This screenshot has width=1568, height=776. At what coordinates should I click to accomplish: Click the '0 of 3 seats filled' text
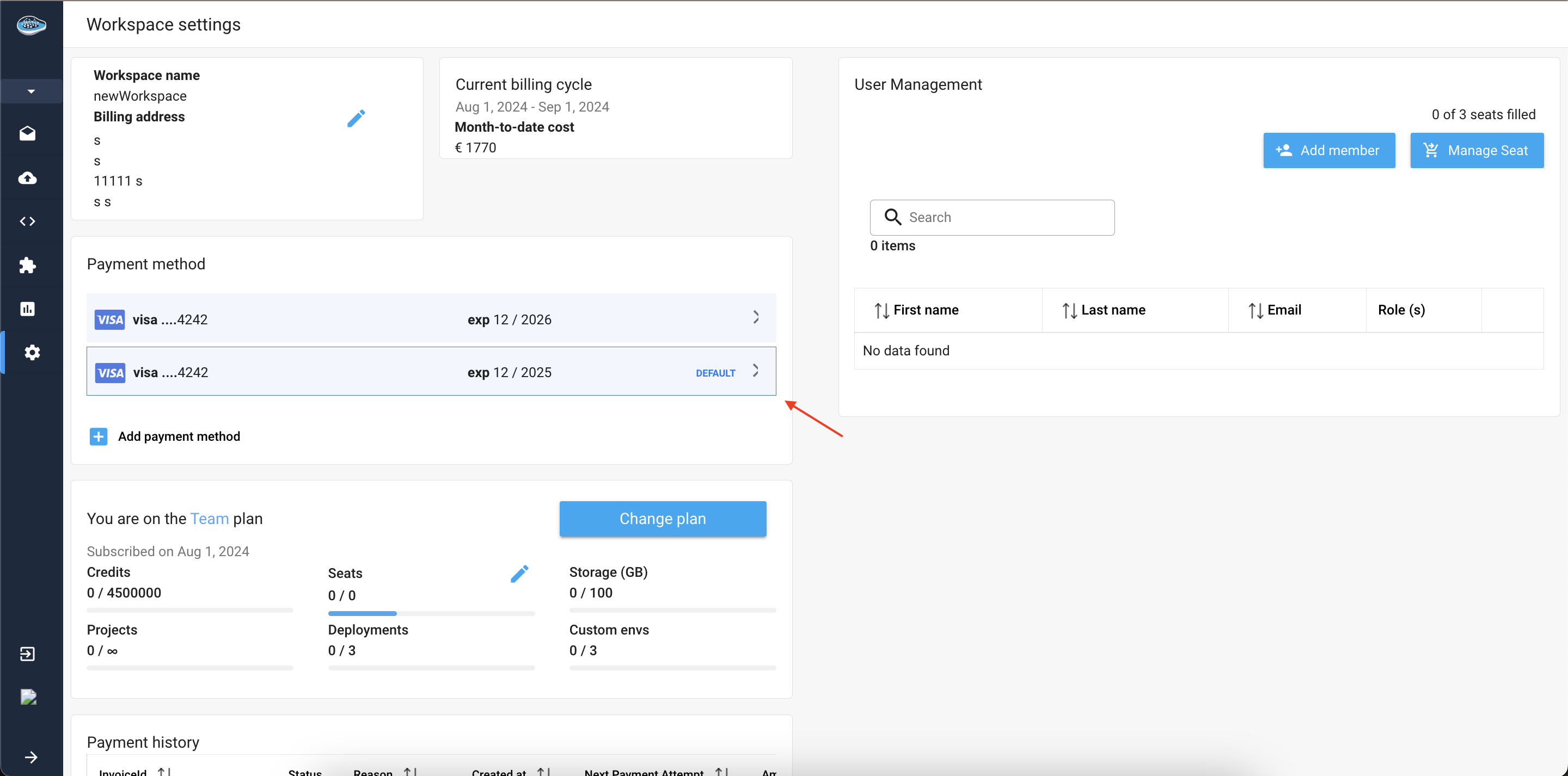point(1484,114)
